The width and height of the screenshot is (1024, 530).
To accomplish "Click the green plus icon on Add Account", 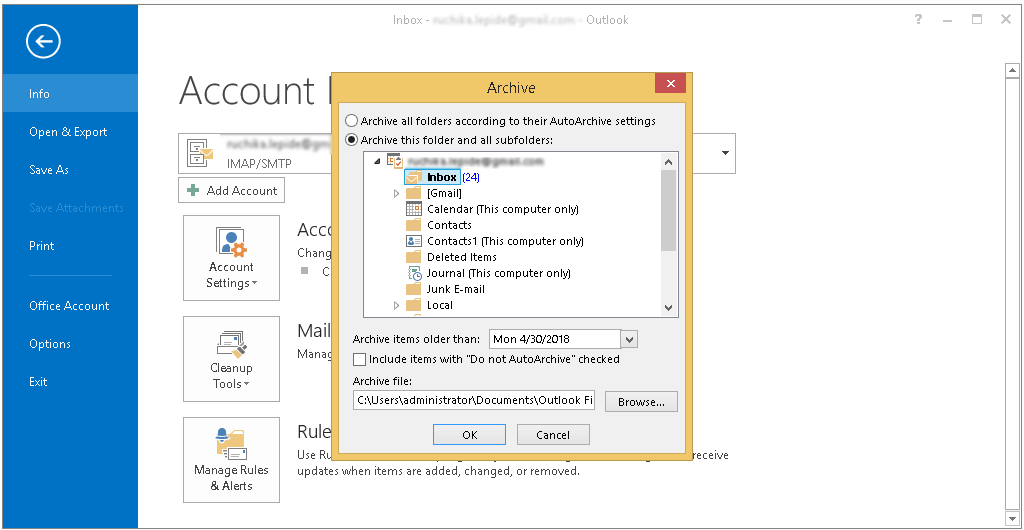I will point(193,191).
